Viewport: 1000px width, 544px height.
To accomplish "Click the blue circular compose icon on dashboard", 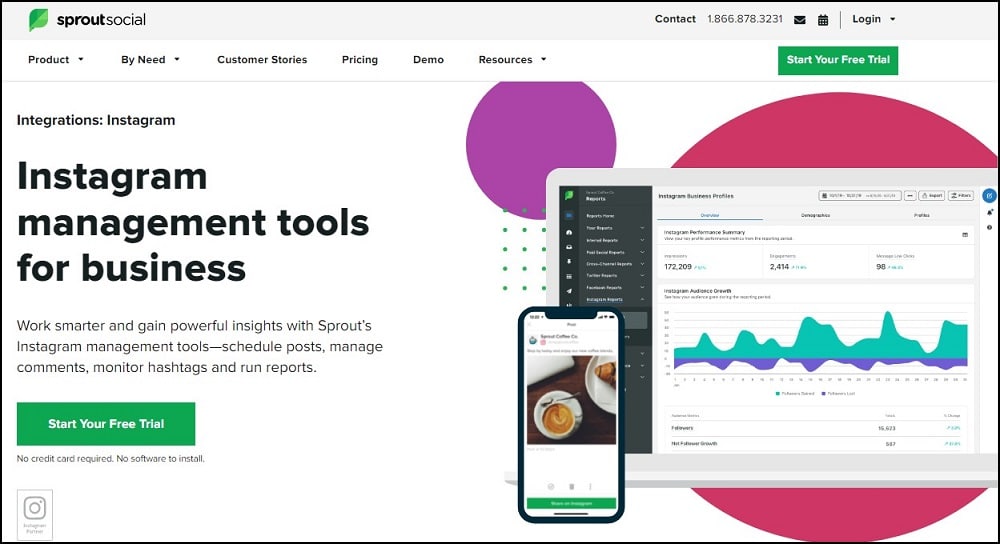I will pos(989,196).
